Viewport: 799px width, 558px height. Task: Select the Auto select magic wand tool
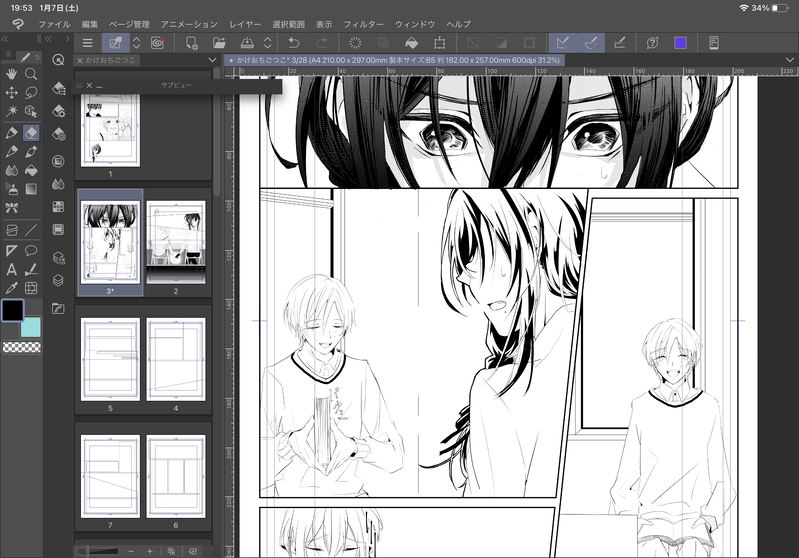[11, 111]
